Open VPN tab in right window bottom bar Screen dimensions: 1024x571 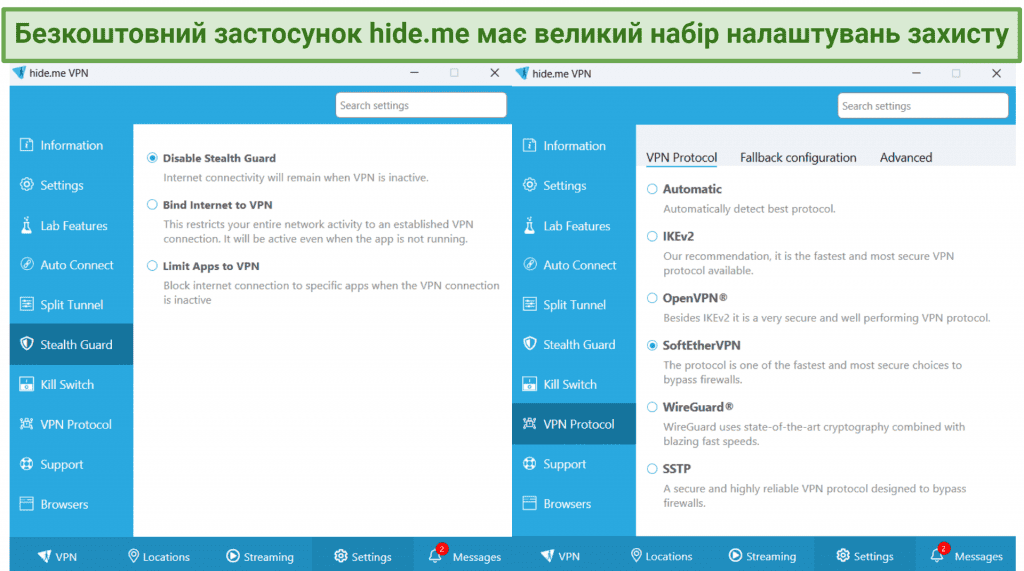pos(560,557)
